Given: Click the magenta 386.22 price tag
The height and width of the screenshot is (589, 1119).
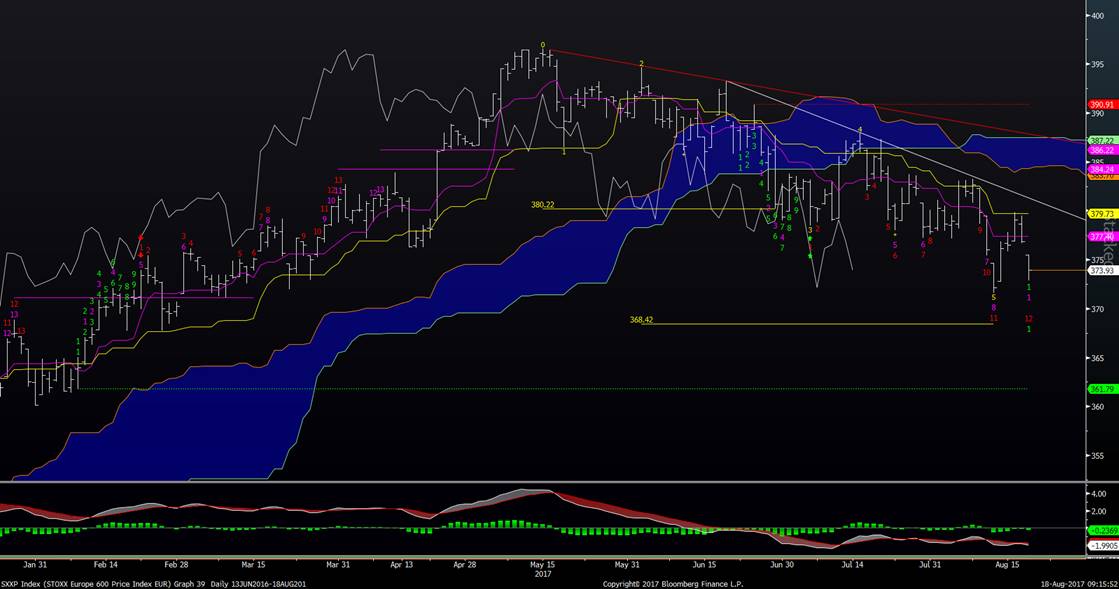Looking at the screenshot, I should click(1101, 149).
